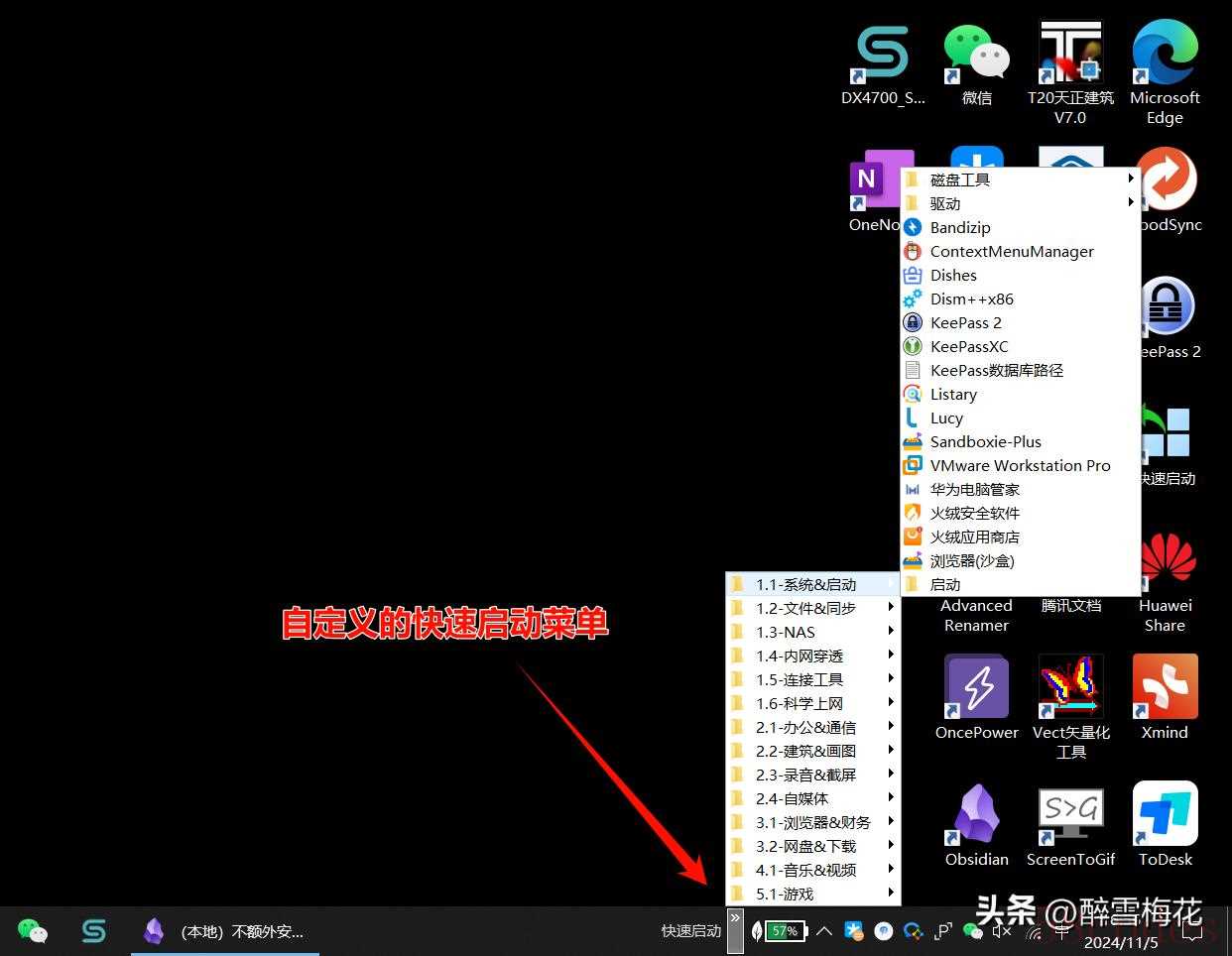1232x956 pixels.
Task: Expand 2.1-办公&通信 folder menu
Action: (x=812, y=727)
